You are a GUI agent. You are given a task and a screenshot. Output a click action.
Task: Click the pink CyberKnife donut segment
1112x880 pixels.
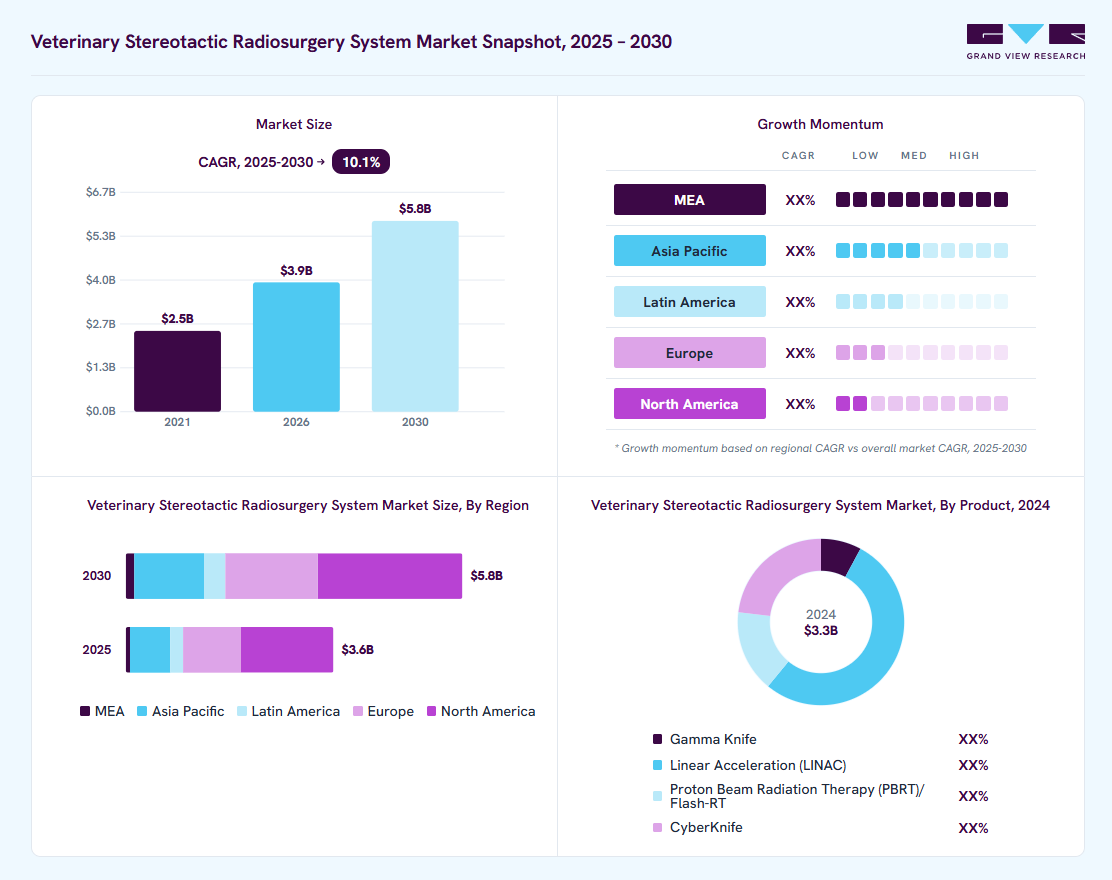[773, 573]
